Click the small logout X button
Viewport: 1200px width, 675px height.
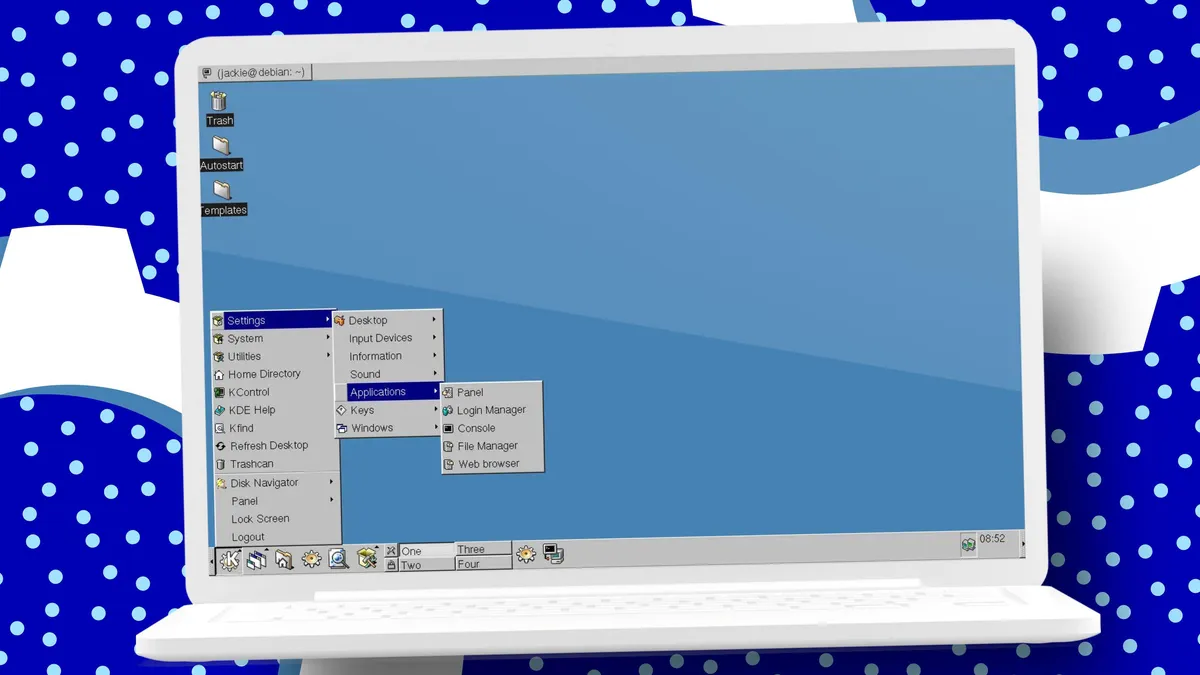391,551
